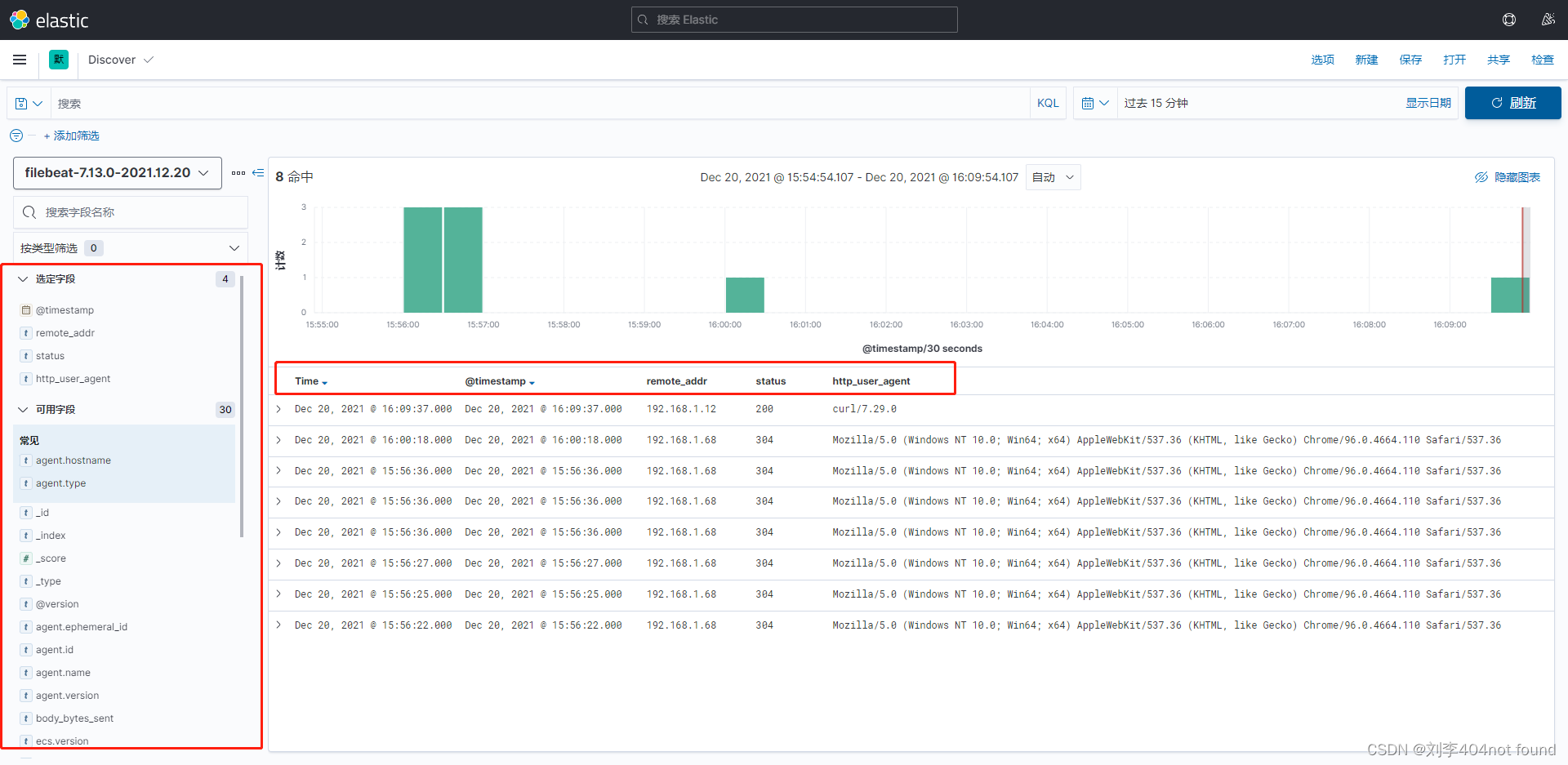Expand the 15:56:25 log row

[278, 594]
